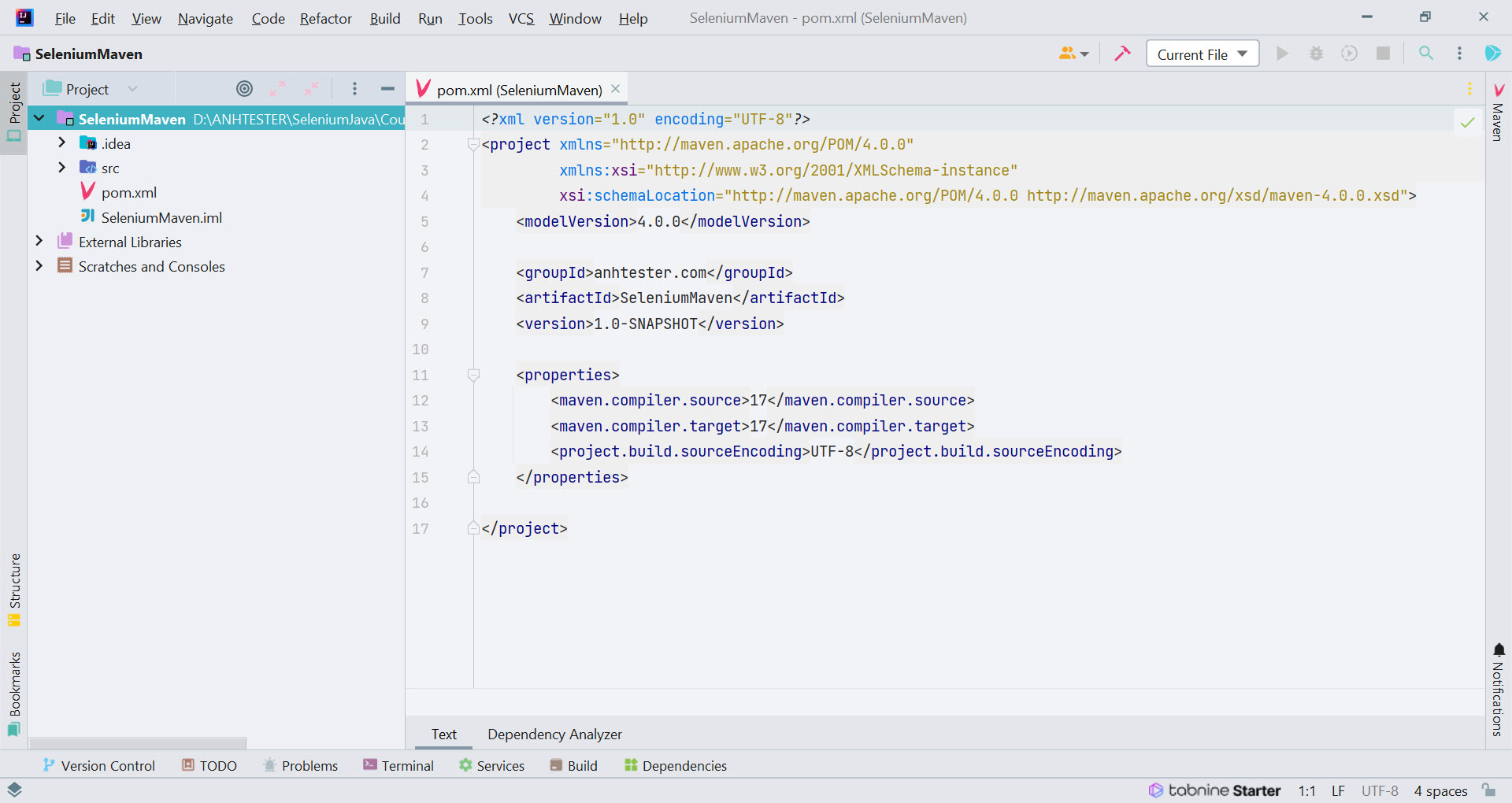Image resolution: width=1512 pixels, height=803 pixels.
Task: Fold the properties block at line 11
Action: point(473,375)
